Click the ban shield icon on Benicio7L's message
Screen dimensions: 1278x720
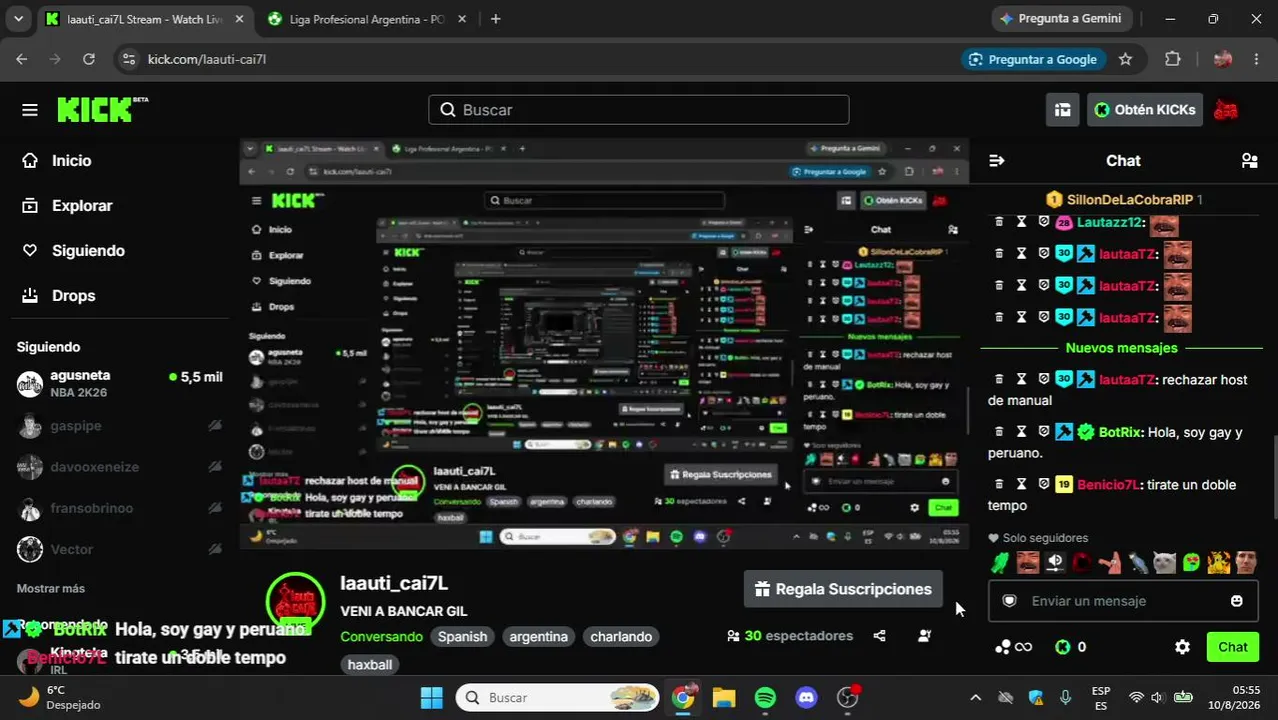point(1044,484)
